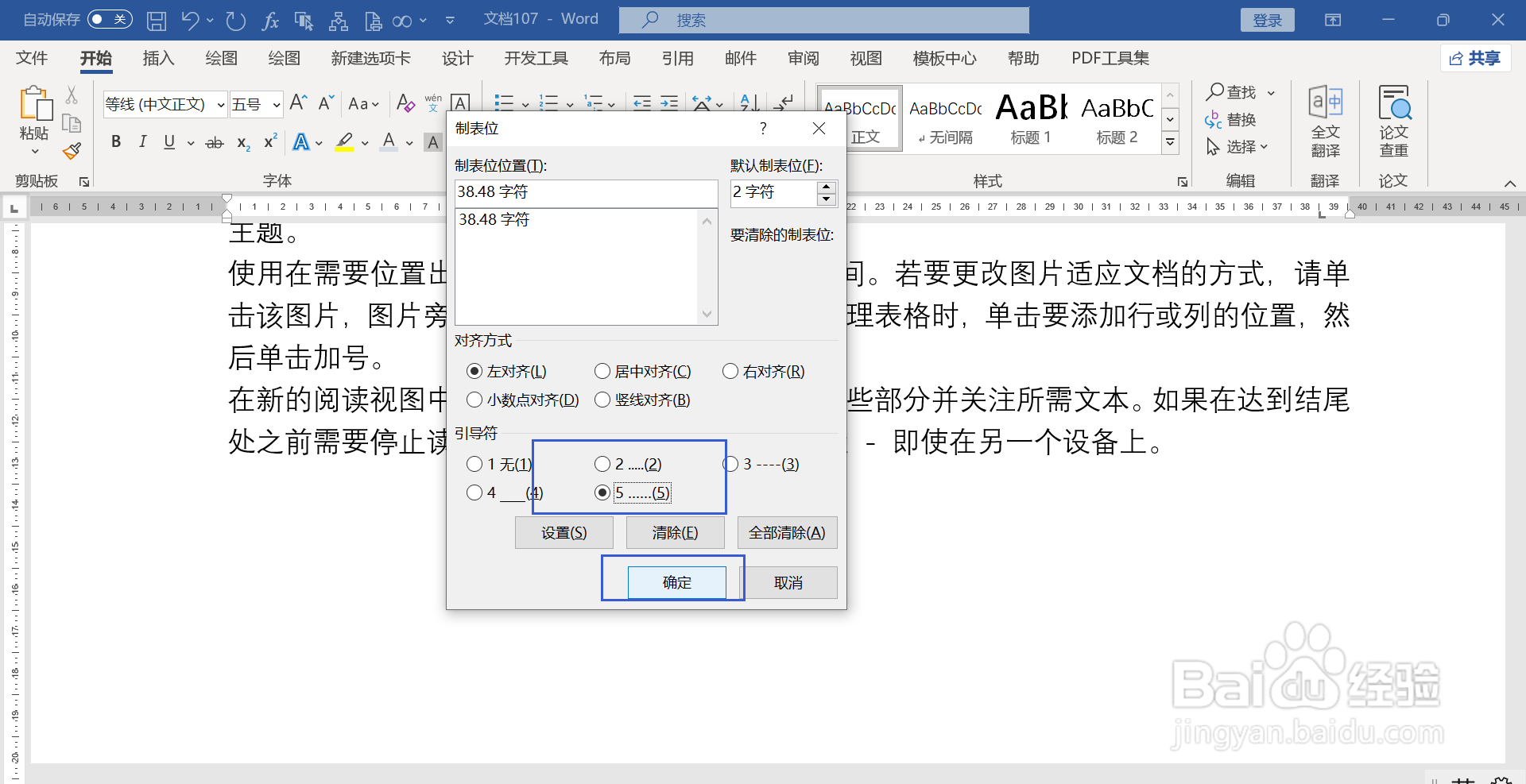Open the font color swatch
Viewport: 1526px width, 784px height.
388,142
